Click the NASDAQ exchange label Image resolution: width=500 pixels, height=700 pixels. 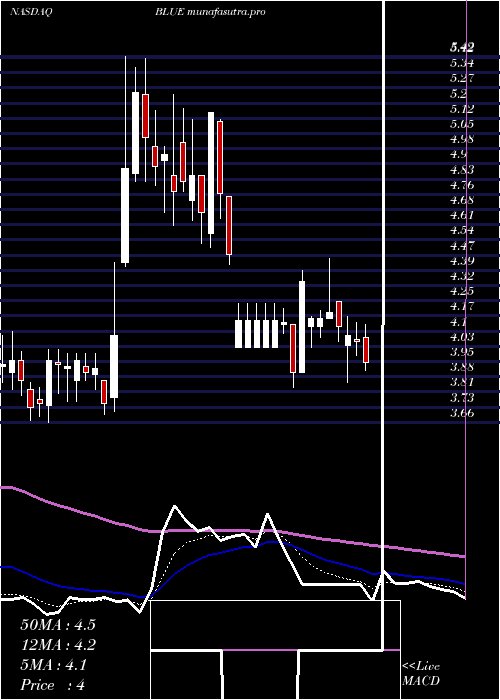tap(31, 12)
